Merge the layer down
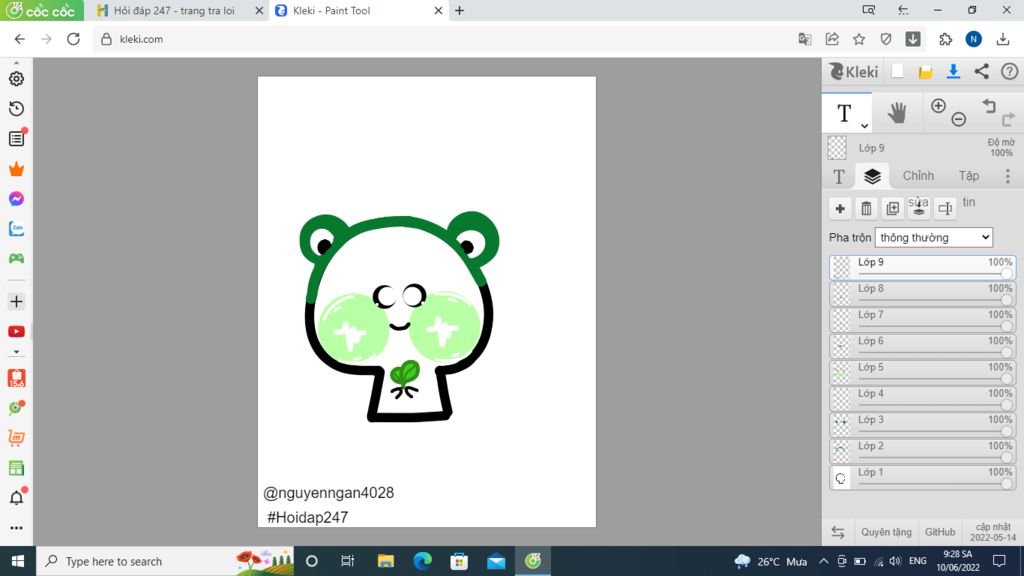1024x576 pixels. point(919,209)
